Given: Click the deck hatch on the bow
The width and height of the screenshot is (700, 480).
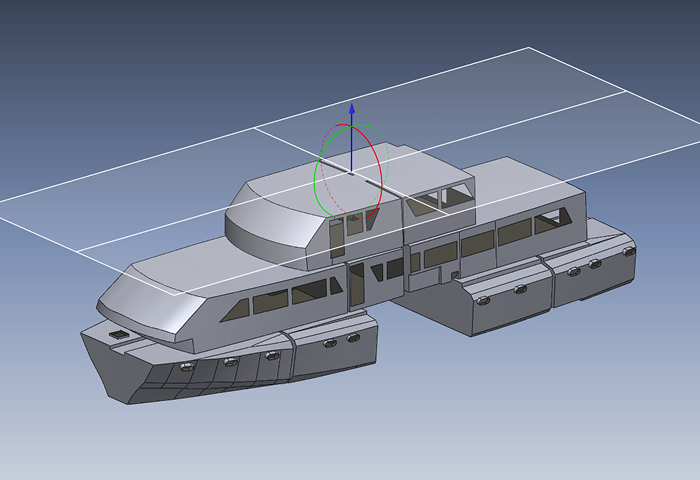Looking at the screenshot, I should tap(119, 335).
